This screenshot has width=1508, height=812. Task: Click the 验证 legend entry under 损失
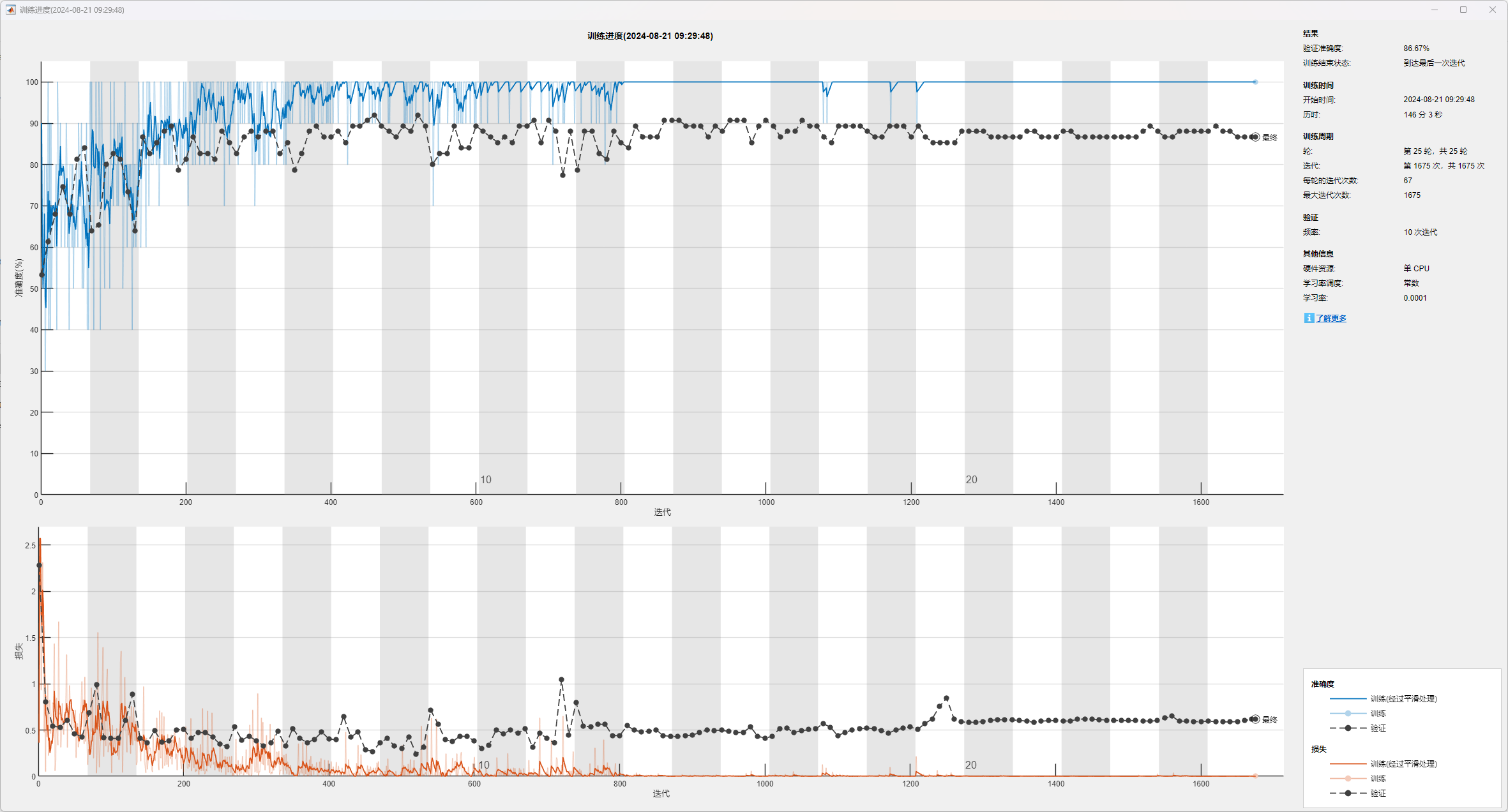click(1378, 793)
